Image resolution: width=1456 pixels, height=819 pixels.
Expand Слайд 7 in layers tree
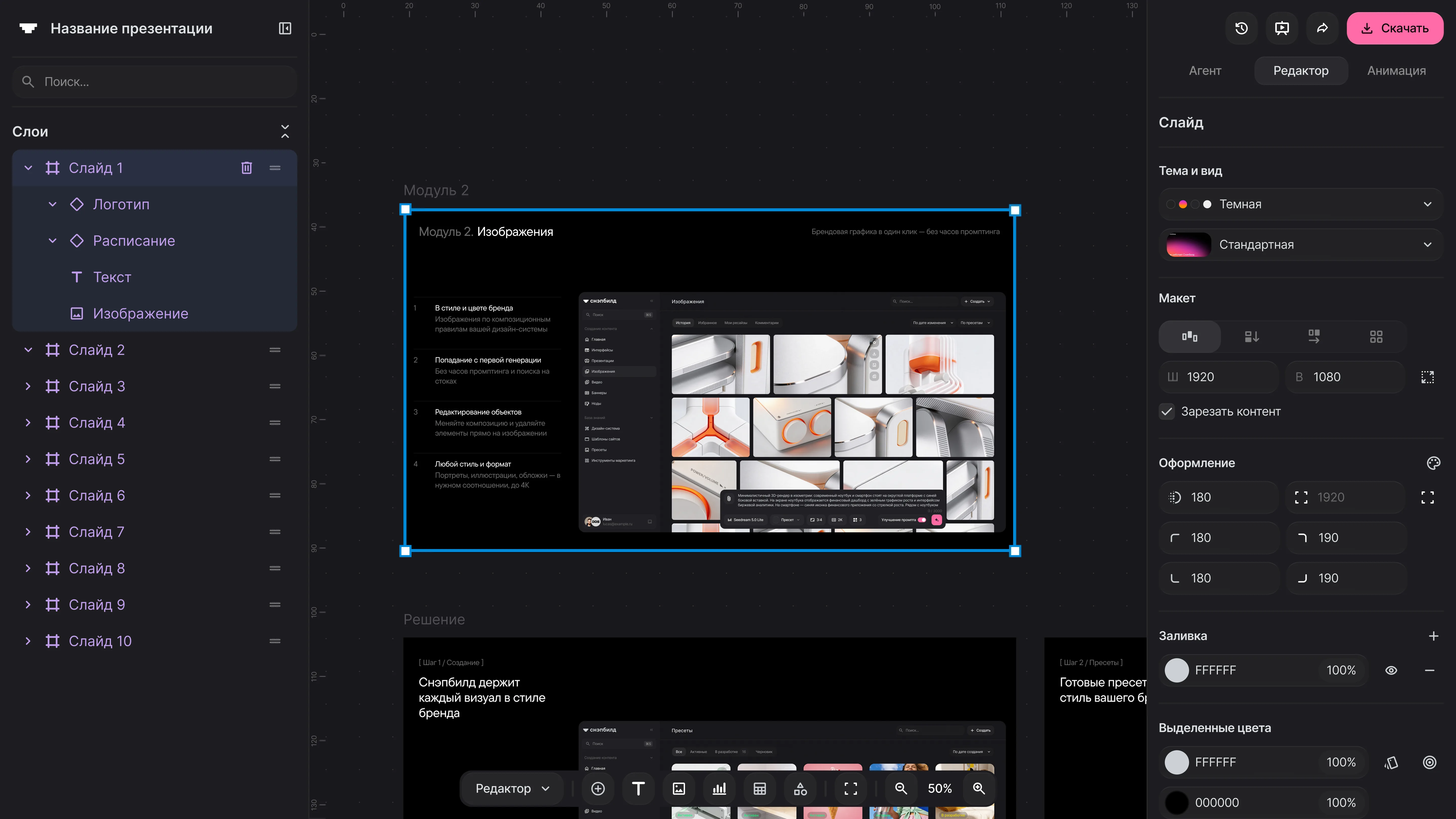[x=28, y=532]
